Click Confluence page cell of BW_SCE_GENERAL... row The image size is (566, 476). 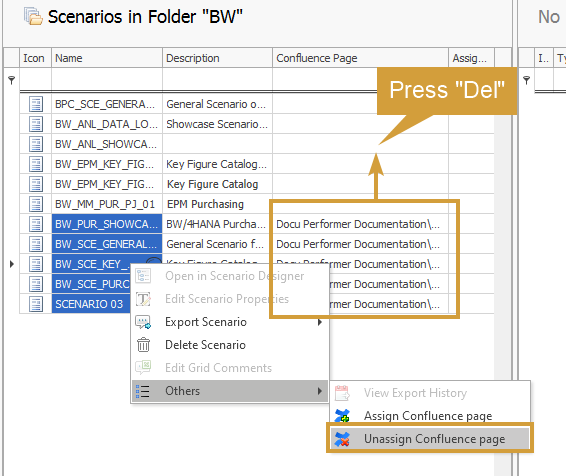click(x=360, y=244)
